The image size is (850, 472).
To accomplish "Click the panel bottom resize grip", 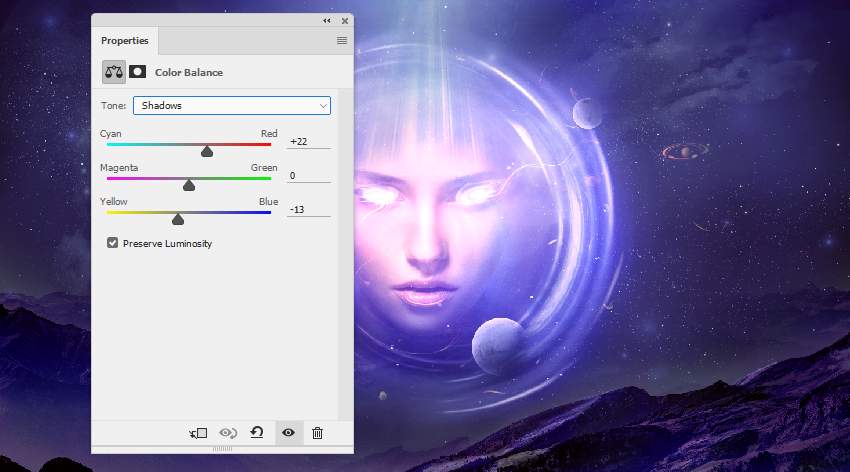I will [x=222, y=449].
